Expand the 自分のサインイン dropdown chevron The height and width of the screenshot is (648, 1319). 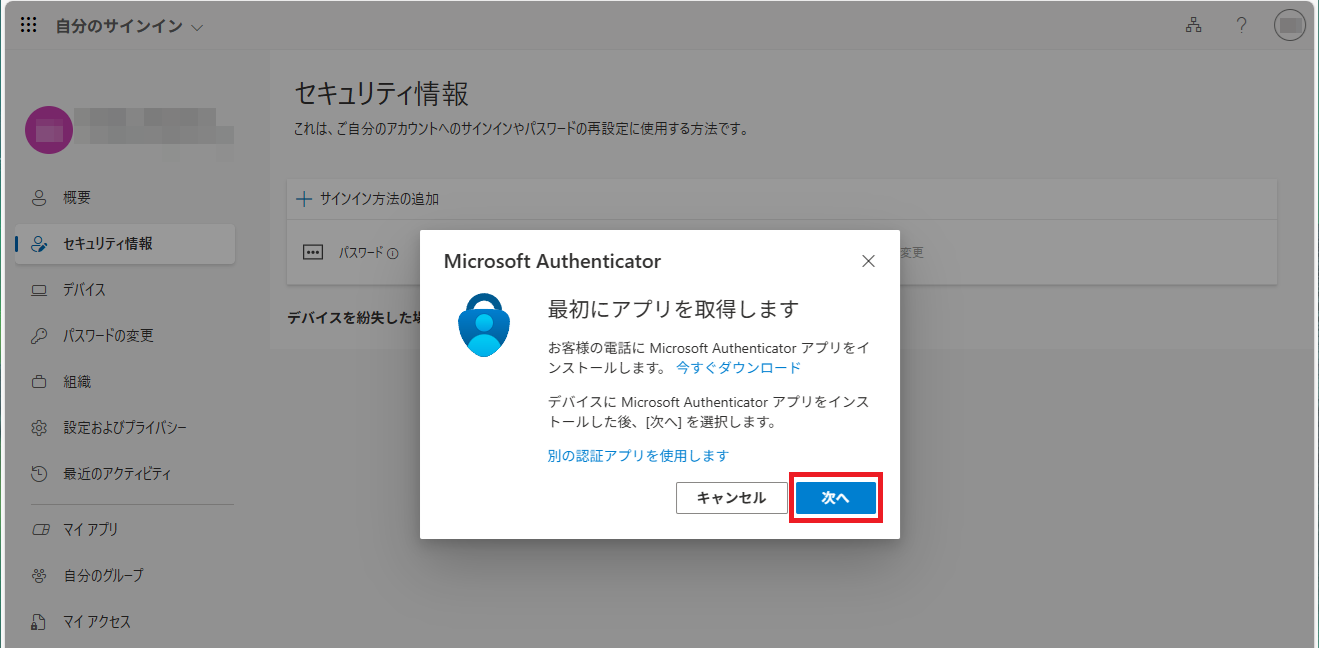[197, 27]
